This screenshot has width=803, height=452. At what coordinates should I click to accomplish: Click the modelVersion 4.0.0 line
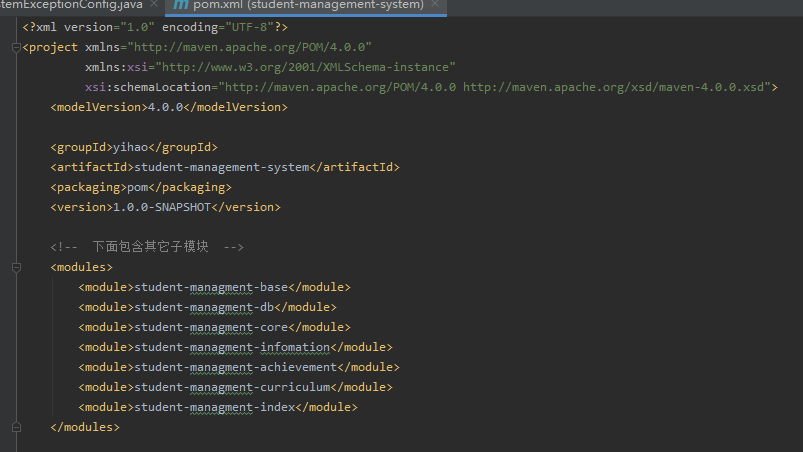coord(169,107)
